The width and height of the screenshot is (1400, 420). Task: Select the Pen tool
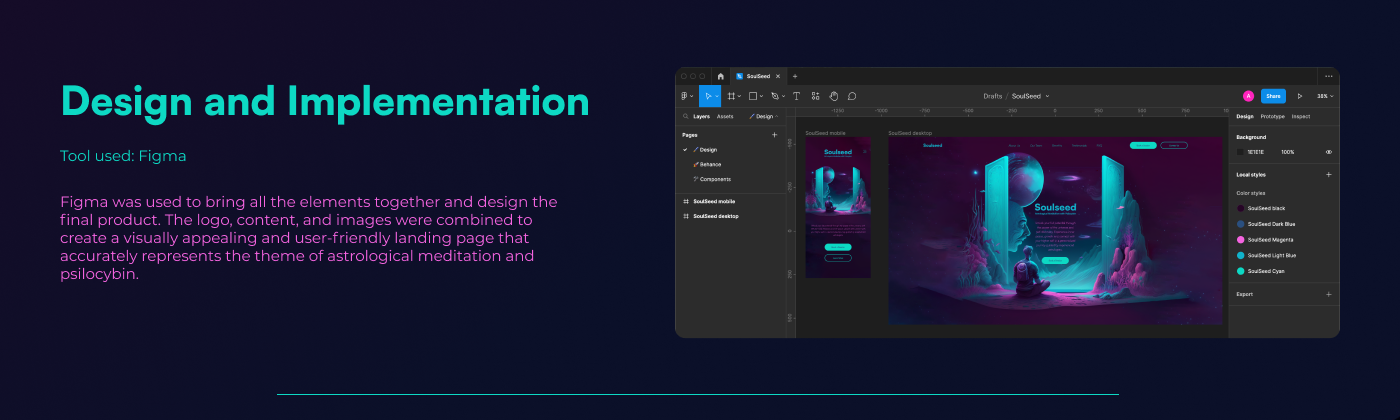775,96
